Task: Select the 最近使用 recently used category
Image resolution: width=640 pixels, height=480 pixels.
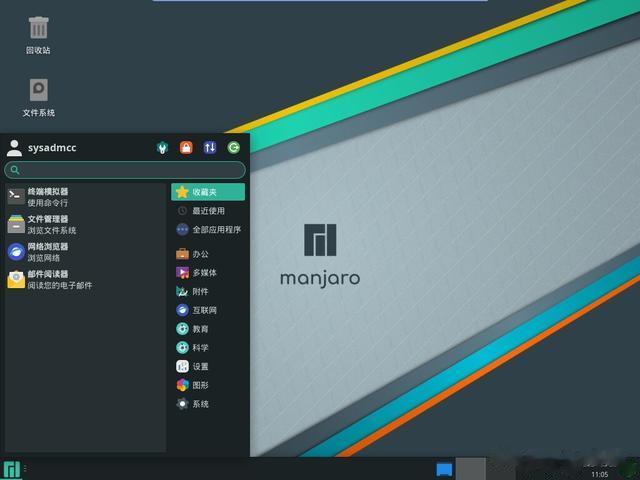Action: [x=208, y=211]
